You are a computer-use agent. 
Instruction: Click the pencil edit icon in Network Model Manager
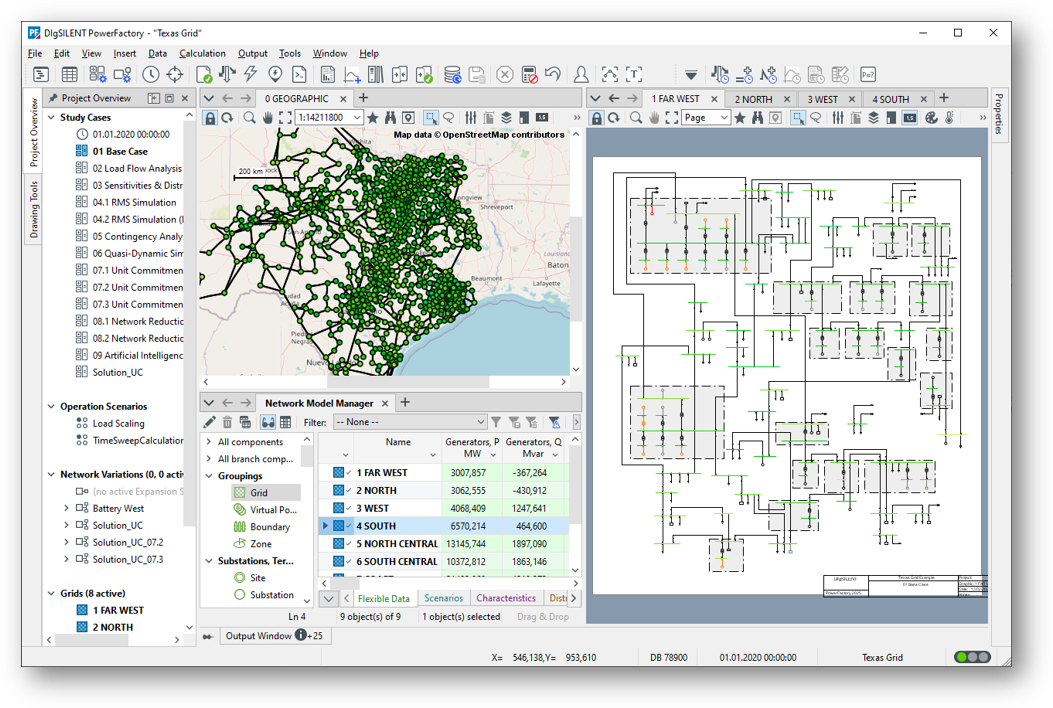[209, 423]
